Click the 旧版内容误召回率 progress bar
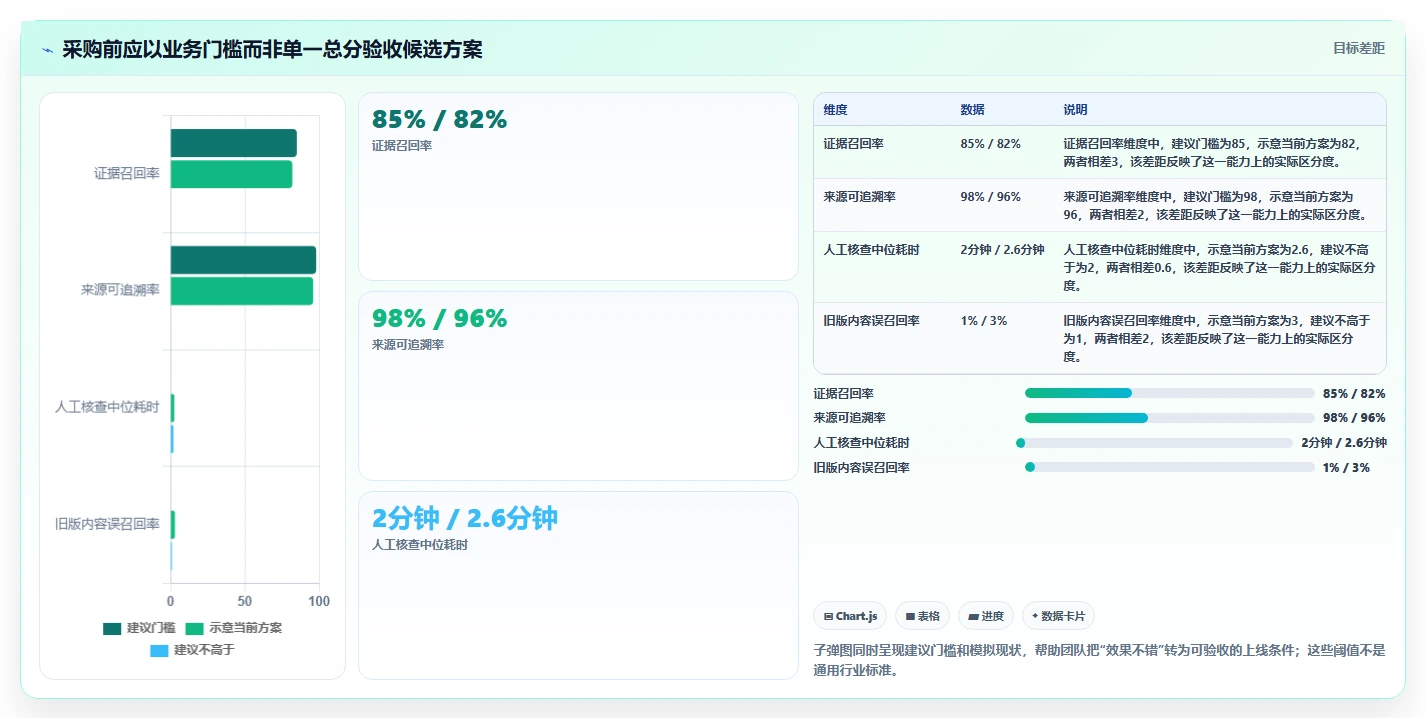This screenshot has height=718, width=1426. tap(1169, 467)
